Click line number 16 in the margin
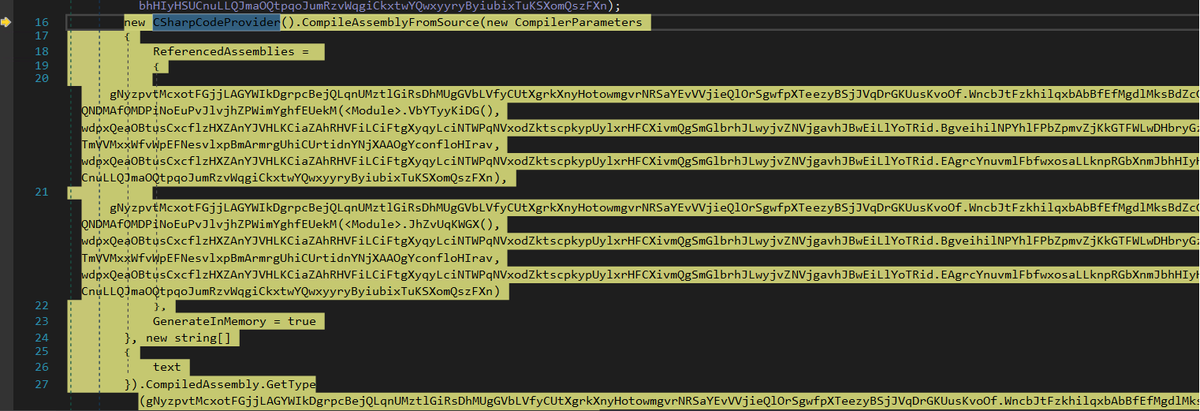The width and height of the screenshot is (1200, 411). coord(41,22)
